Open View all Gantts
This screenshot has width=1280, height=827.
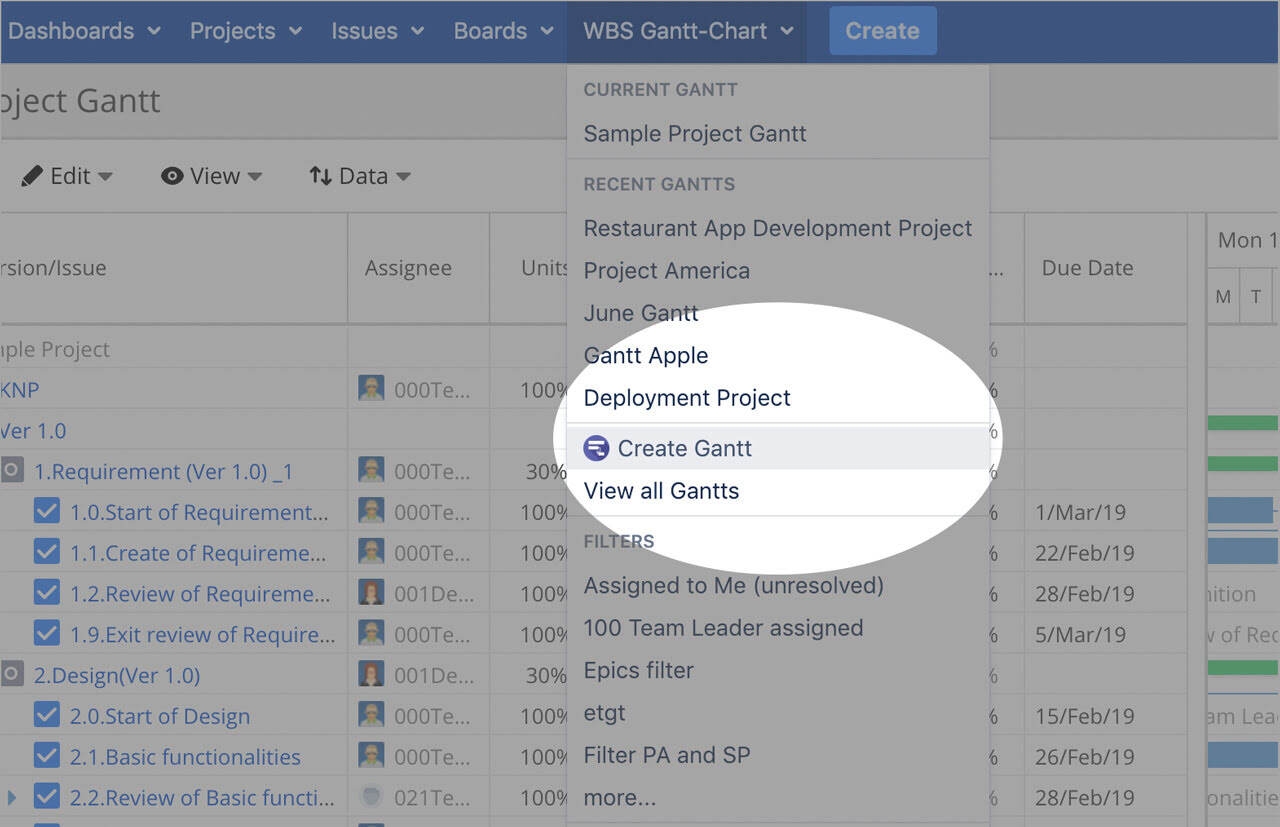coord(661,490)
